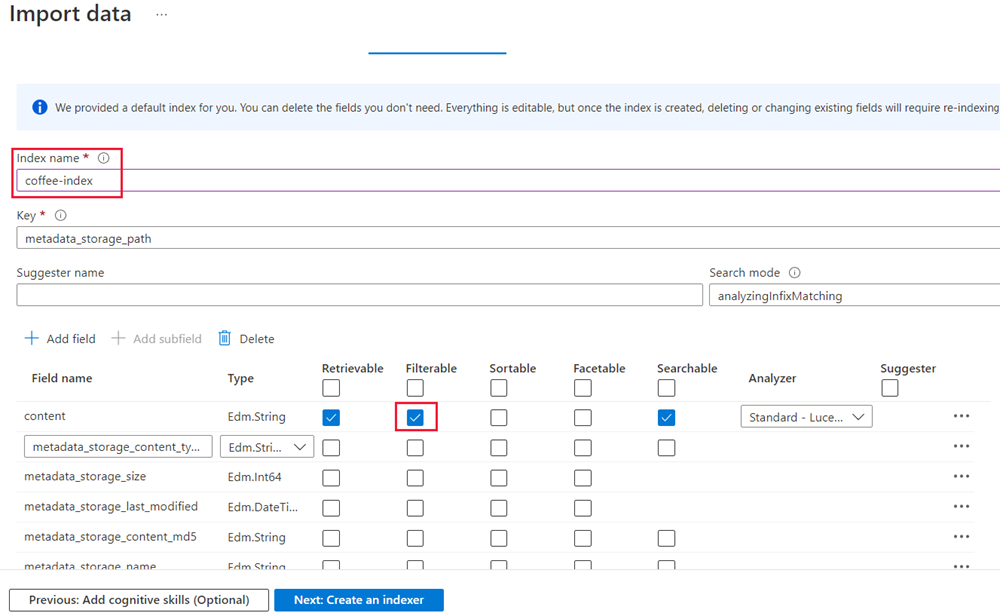Image resolution: width=1000 pixels, height=616 pixels.
Task: Click the blue information icon in the banner
Action: 40,107
